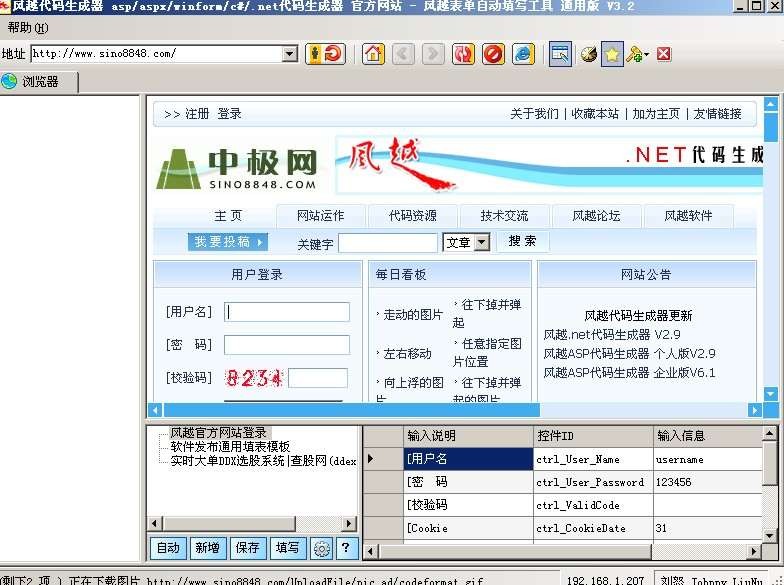
Task: Click the Back arrow toolbar icon
Action: point(403,54)
